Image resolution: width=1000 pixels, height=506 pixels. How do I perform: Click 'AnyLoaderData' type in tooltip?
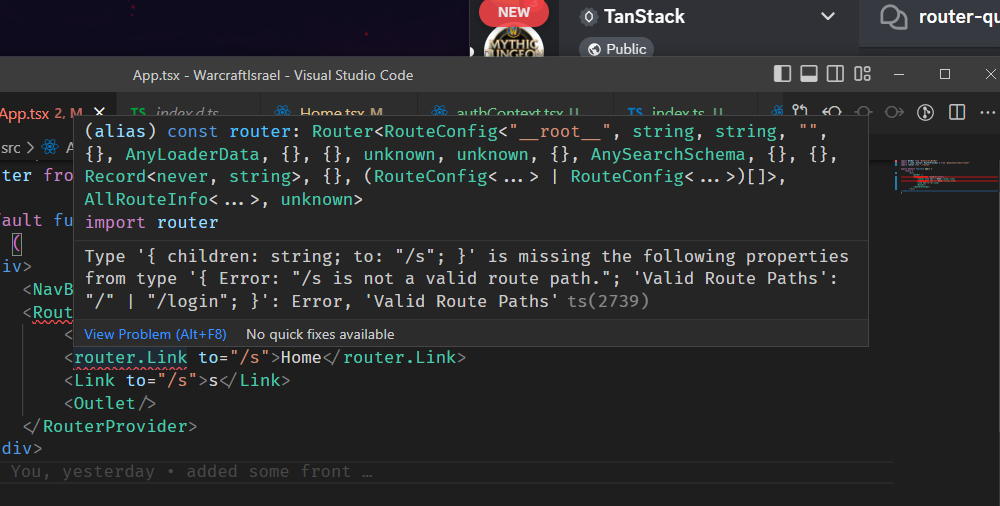192,154
